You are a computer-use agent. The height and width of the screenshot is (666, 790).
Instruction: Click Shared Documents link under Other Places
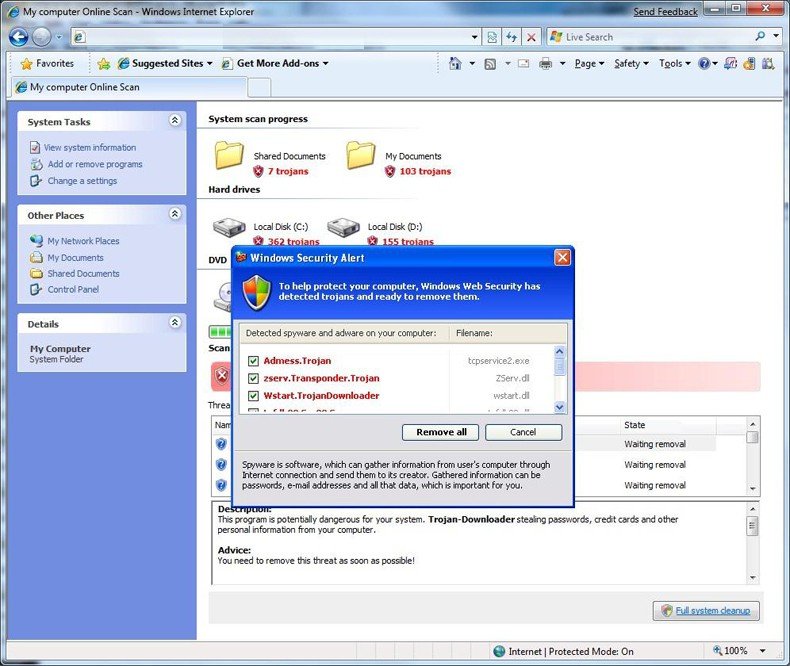coord(83,274)
